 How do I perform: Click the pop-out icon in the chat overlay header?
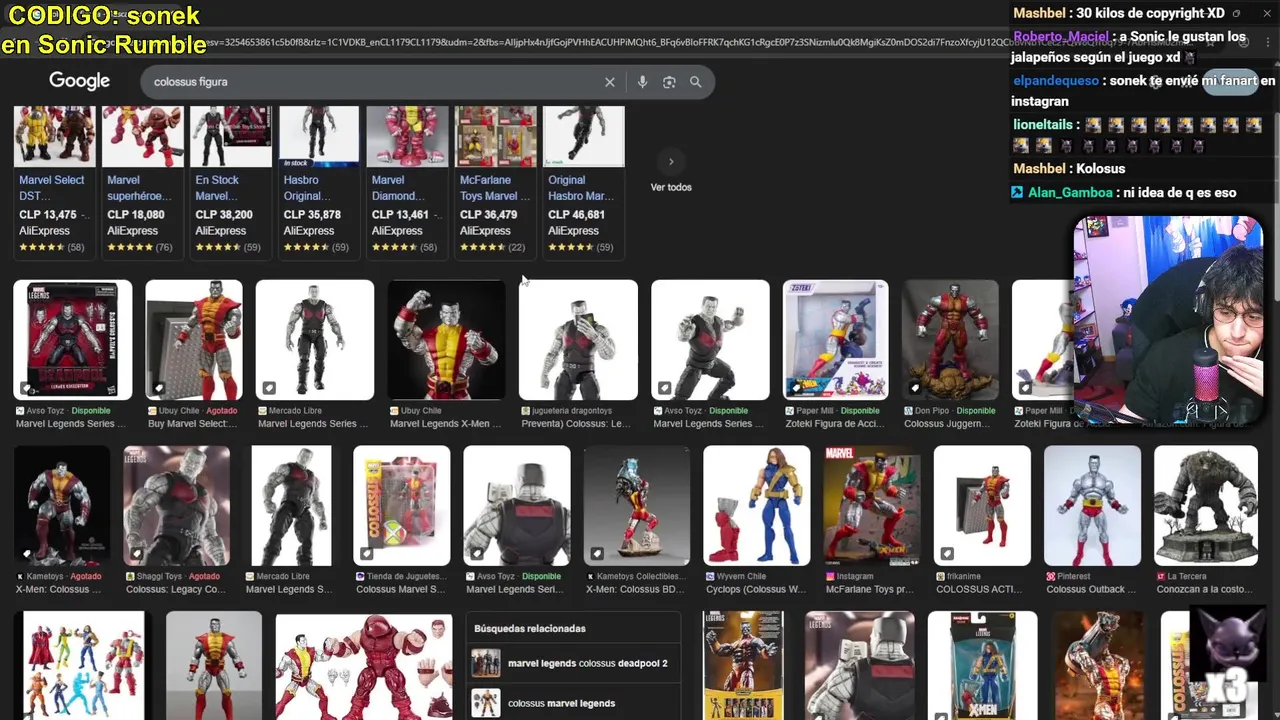point(1237,13)
